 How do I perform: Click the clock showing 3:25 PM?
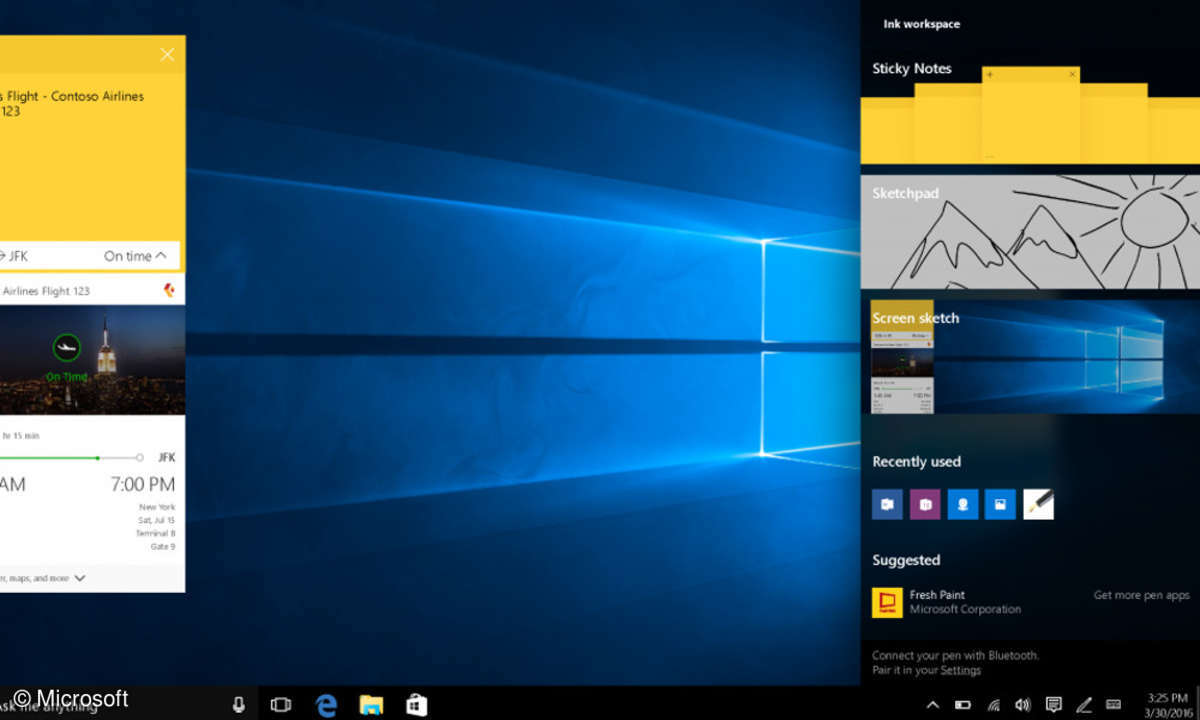[1168, 698]
